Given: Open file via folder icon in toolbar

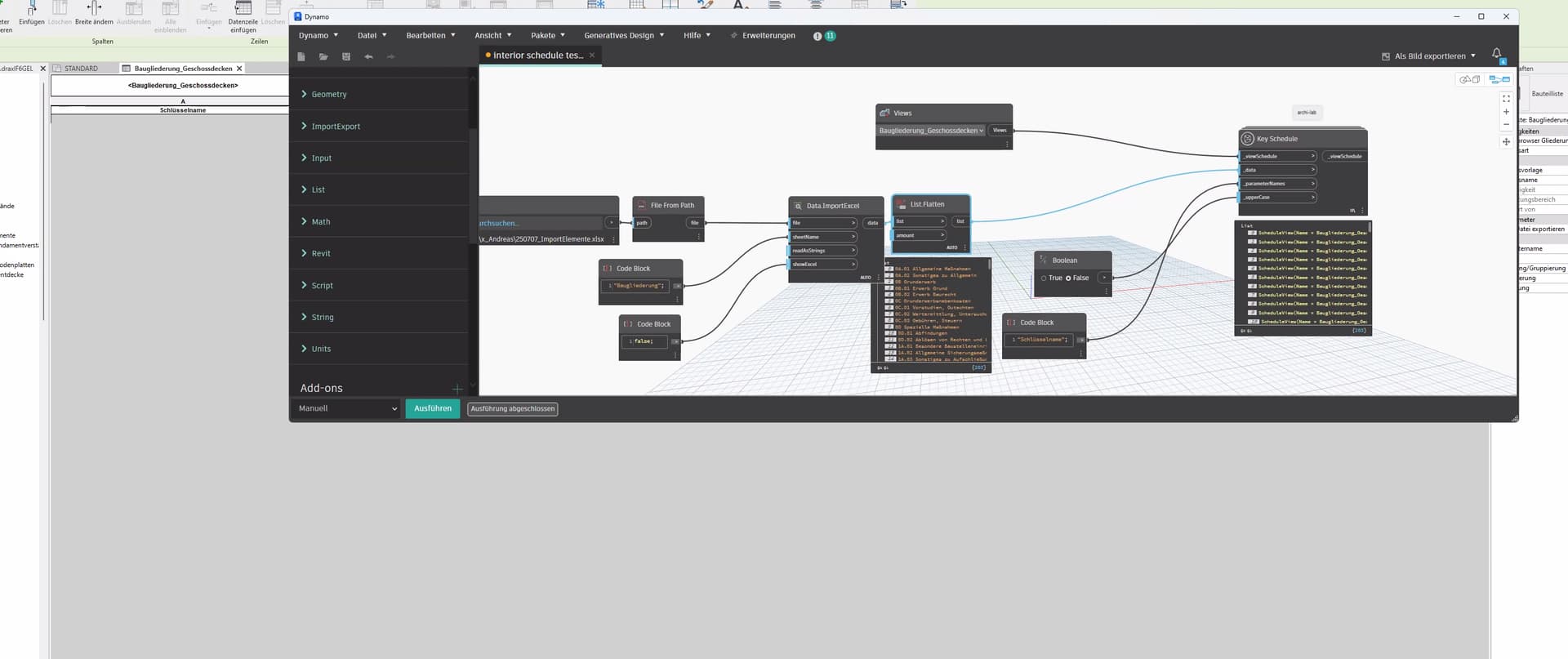Looking at the screenshot, I should 323,56.
